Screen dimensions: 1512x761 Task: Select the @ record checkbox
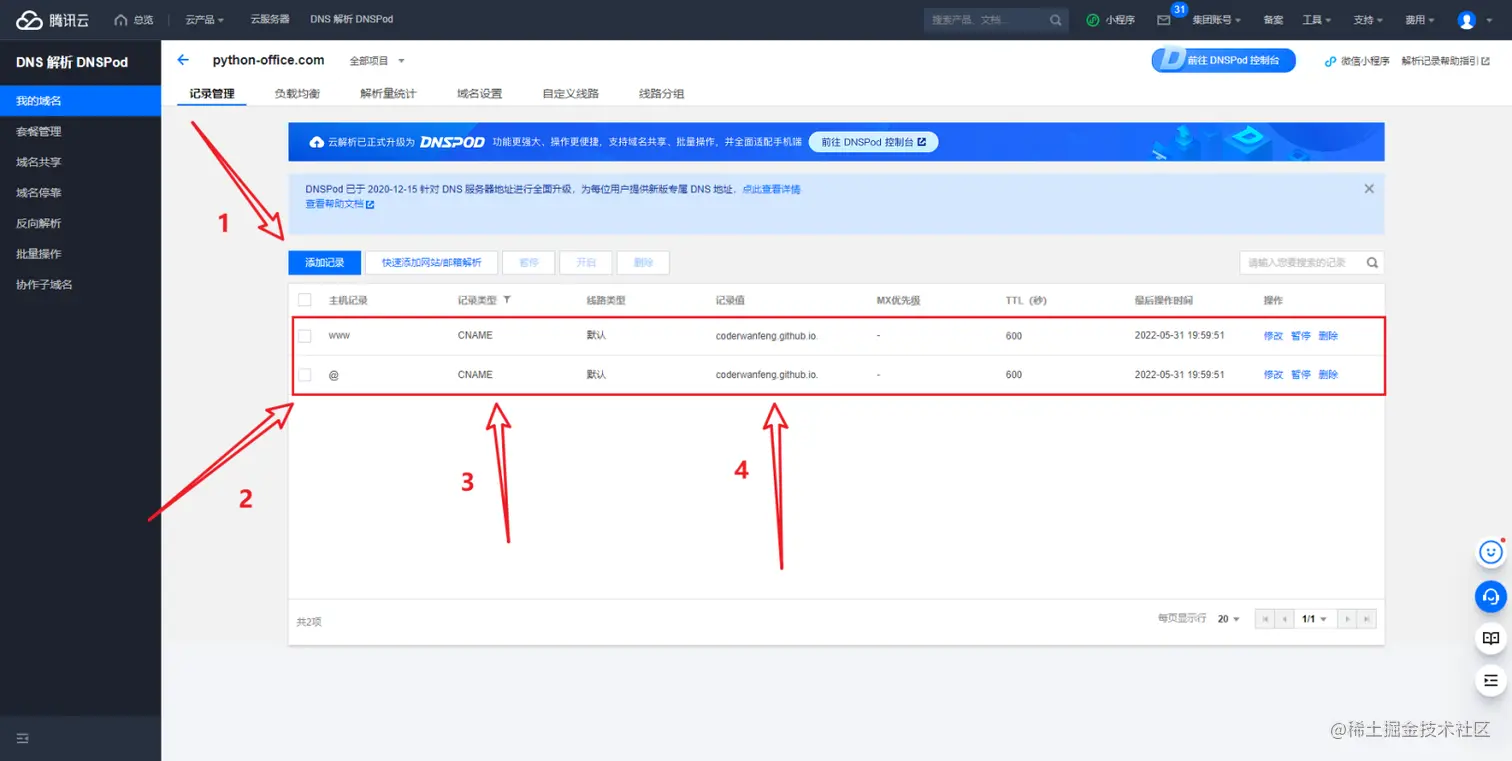tap(305, 375)
